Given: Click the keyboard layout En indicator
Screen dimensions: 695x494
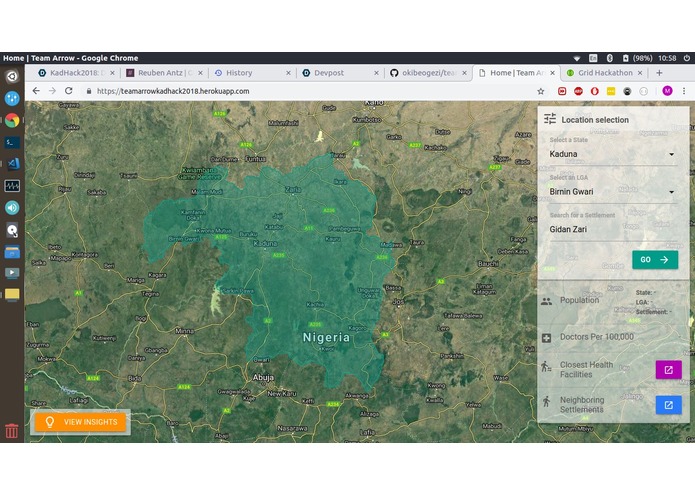Looking at the screenshot, I should click(x=593, y=58).
